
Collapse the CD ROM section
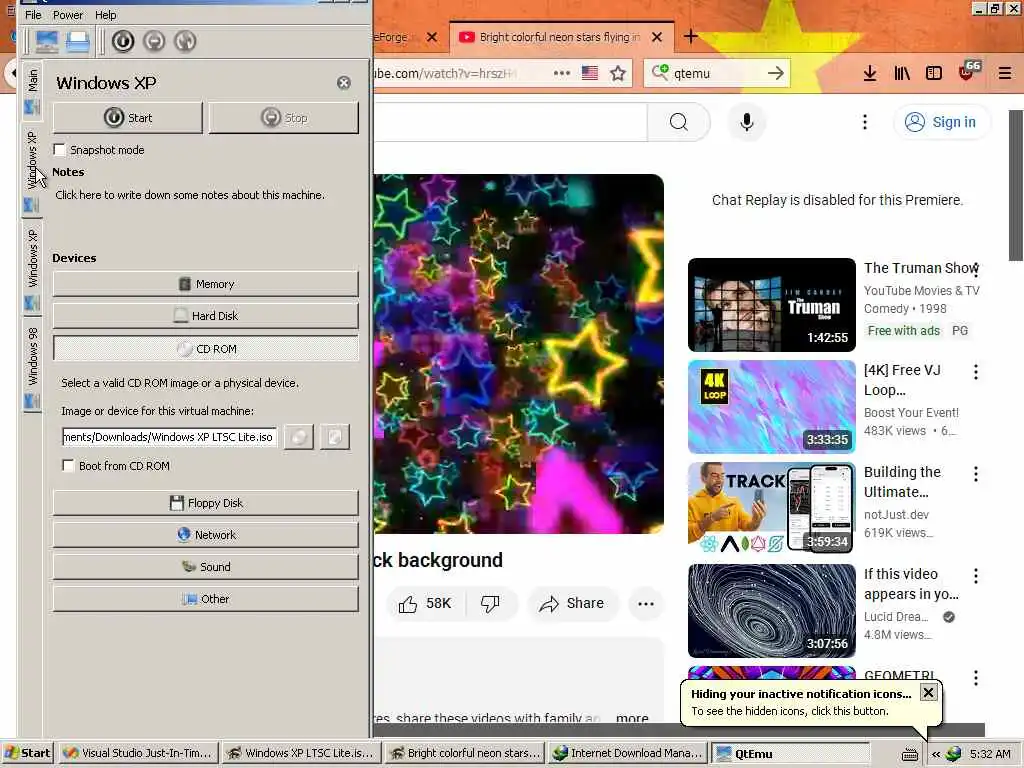[x=206, y=349]
